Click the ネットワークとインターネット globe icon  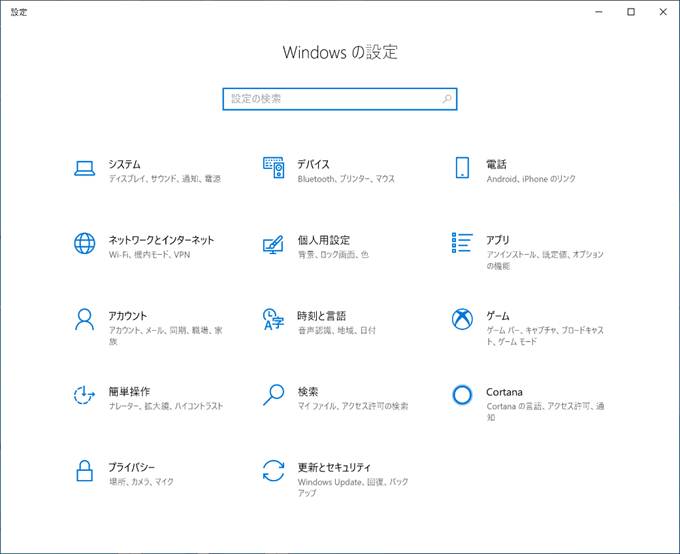click(x=84, y=244)
